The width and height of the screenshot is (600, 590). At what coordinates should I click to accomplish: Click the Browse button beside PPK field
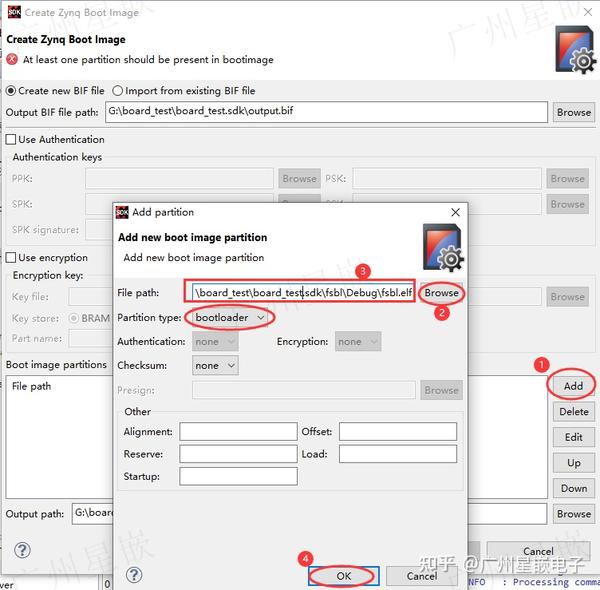(x=299, y=179)
